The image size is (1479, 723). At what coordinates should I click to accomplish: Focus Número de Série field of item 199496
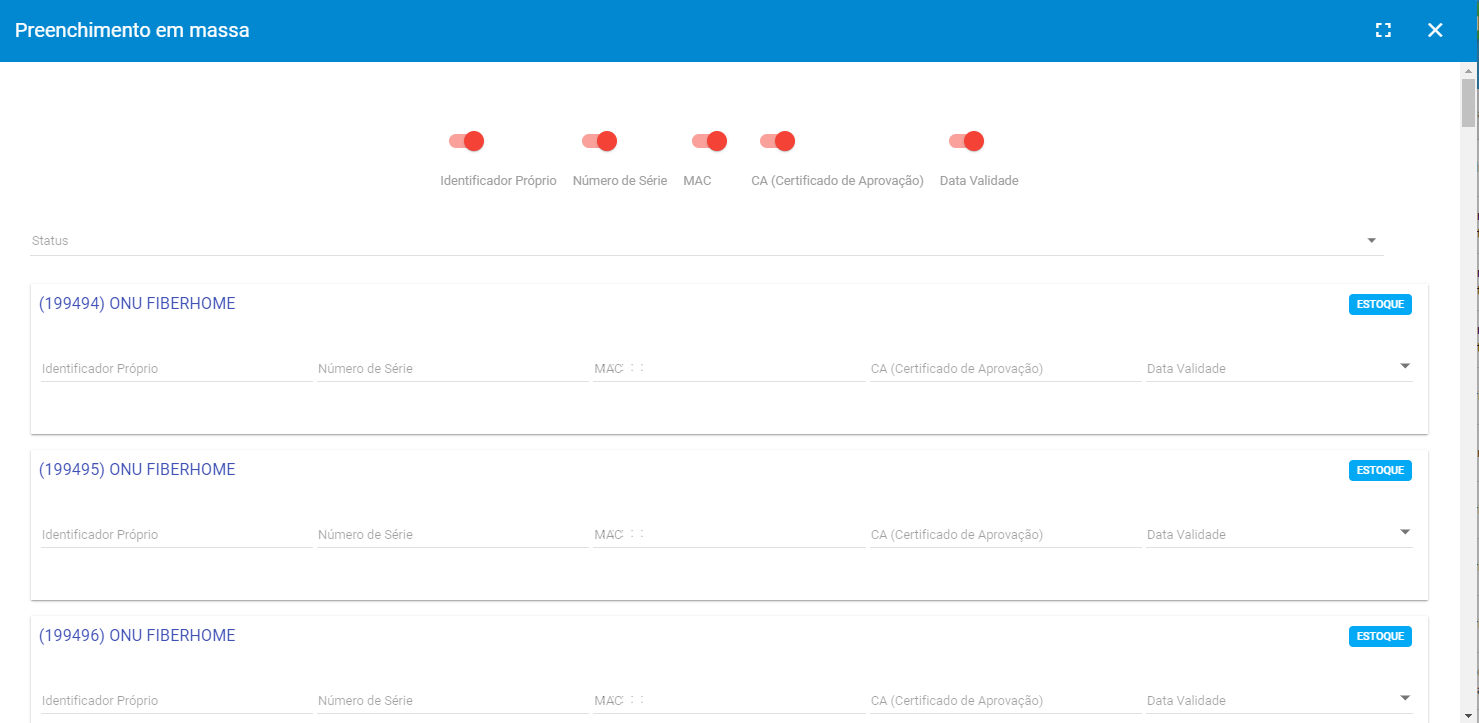click(452, 700)
